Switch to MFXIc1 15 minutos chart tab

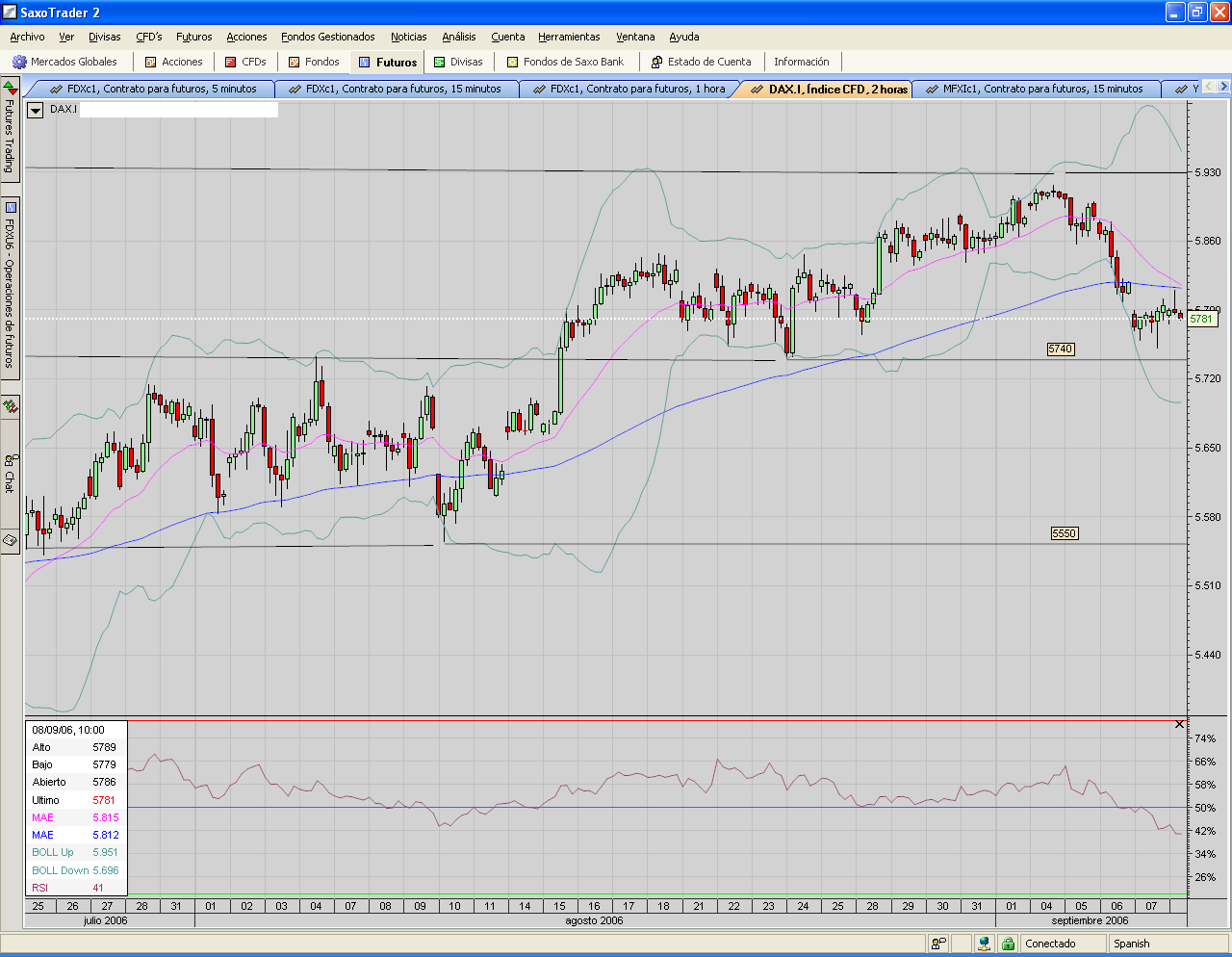pyautogui.click(x=1036, y=89)
